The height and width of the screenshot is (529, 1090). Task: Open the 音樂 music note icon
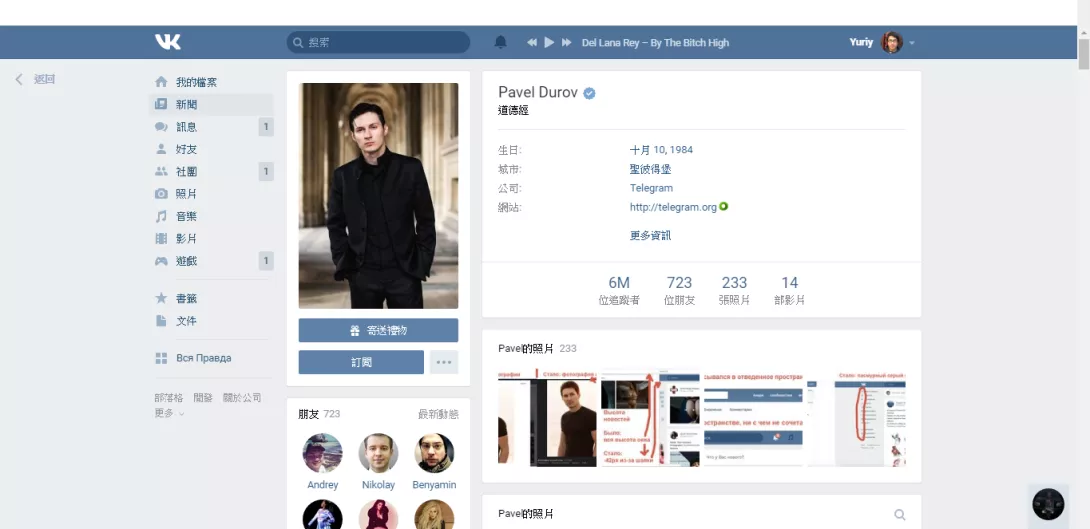[x=161, y=216]
